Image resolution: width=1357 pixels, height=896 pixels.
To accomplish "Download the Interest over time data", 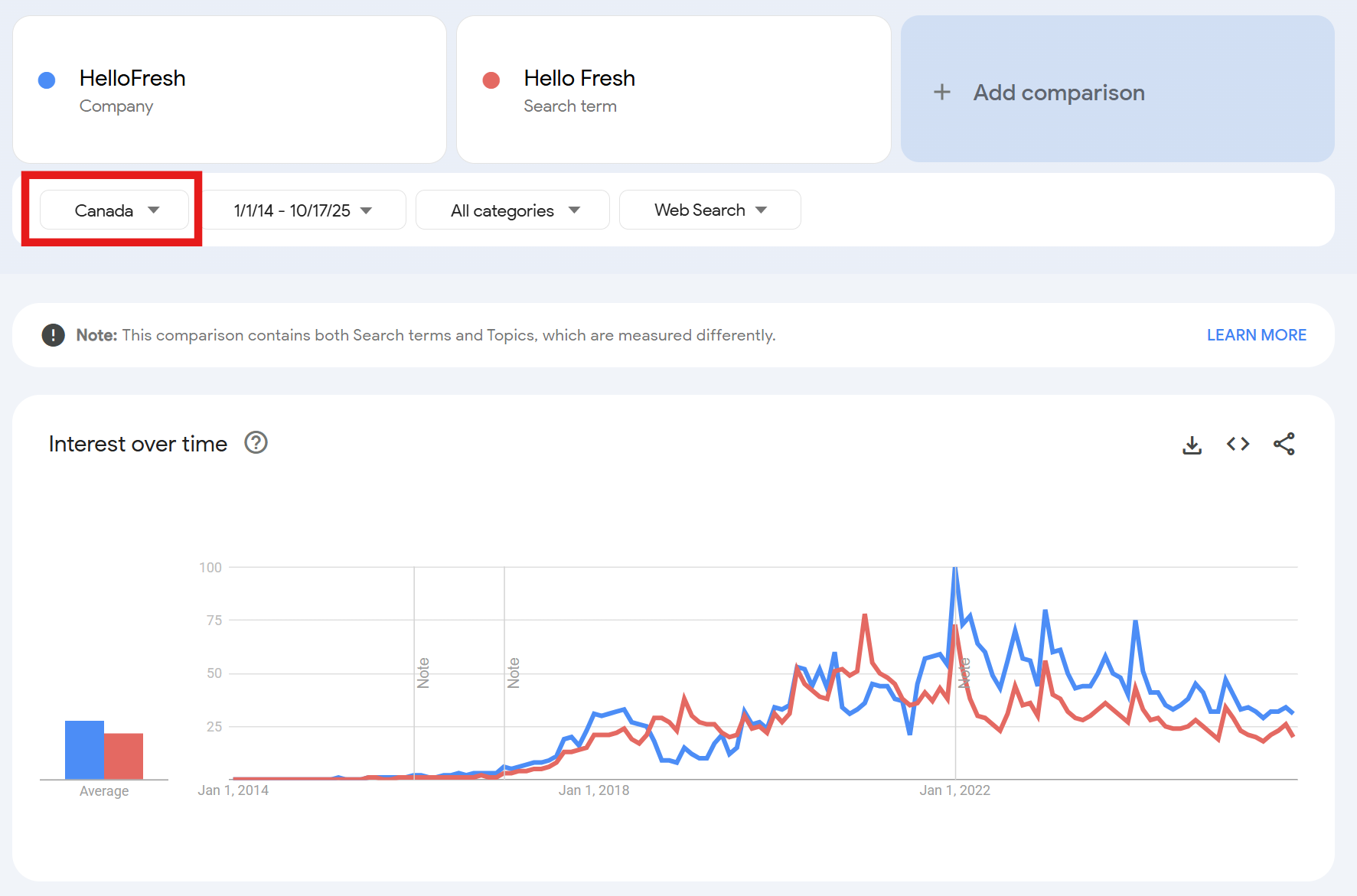I will click(x=1192, y=445).
